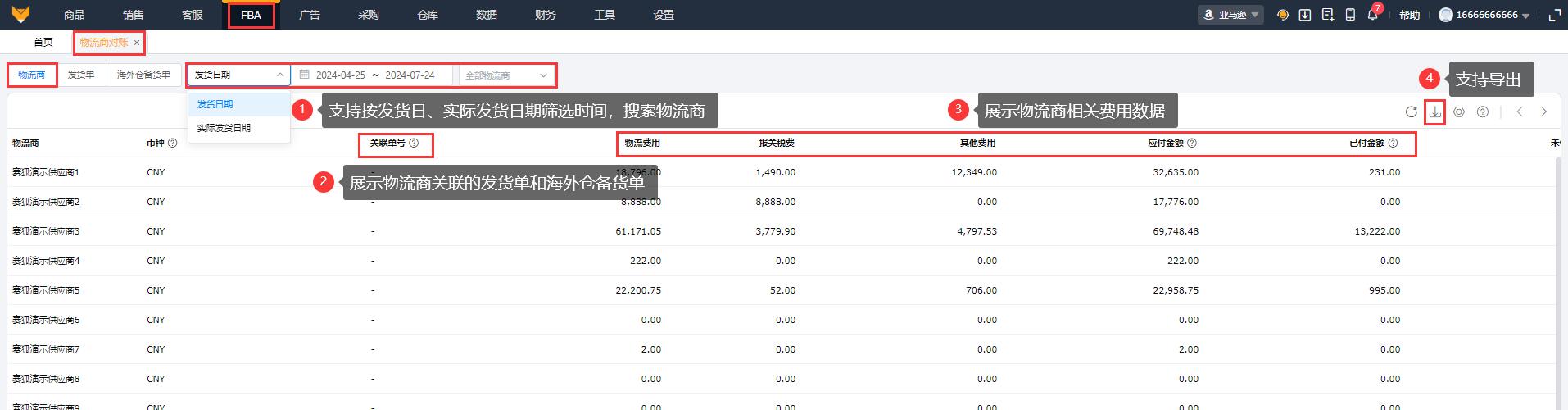The width and height of the screenshot is (1568, 410).
Task: Click the 物流商 column header
Action: 25,143
